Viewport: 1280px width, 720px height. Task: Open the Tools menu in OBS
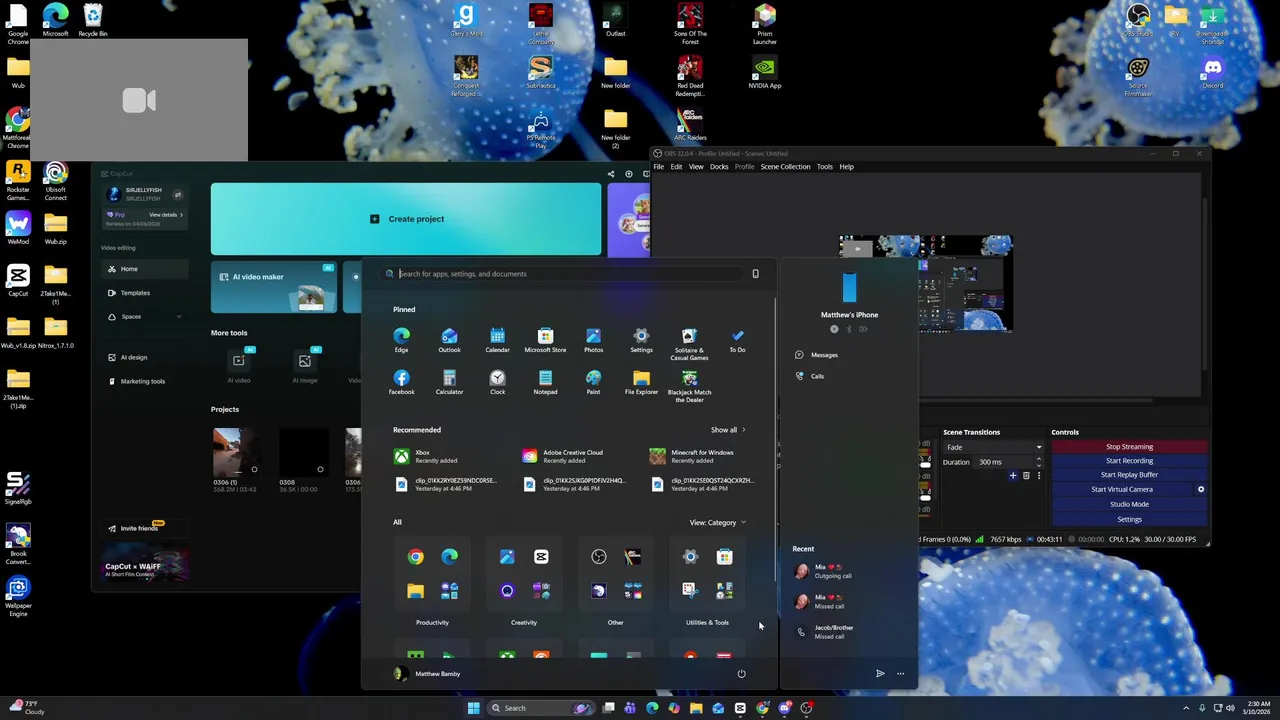[x=824, y=167]
